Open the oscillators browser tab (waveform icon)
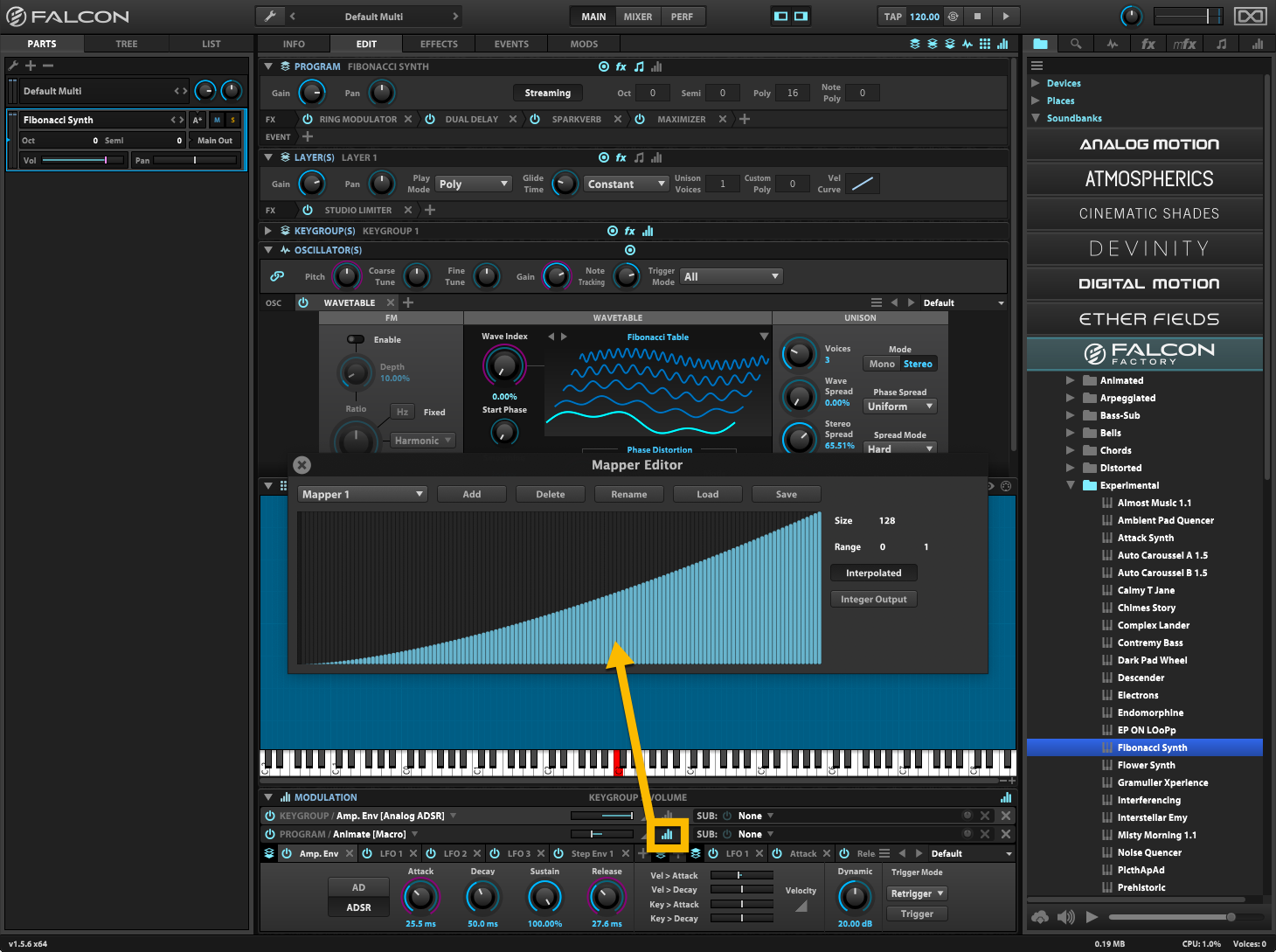This screenshot has height=952, width=1276. (1112, 44)
